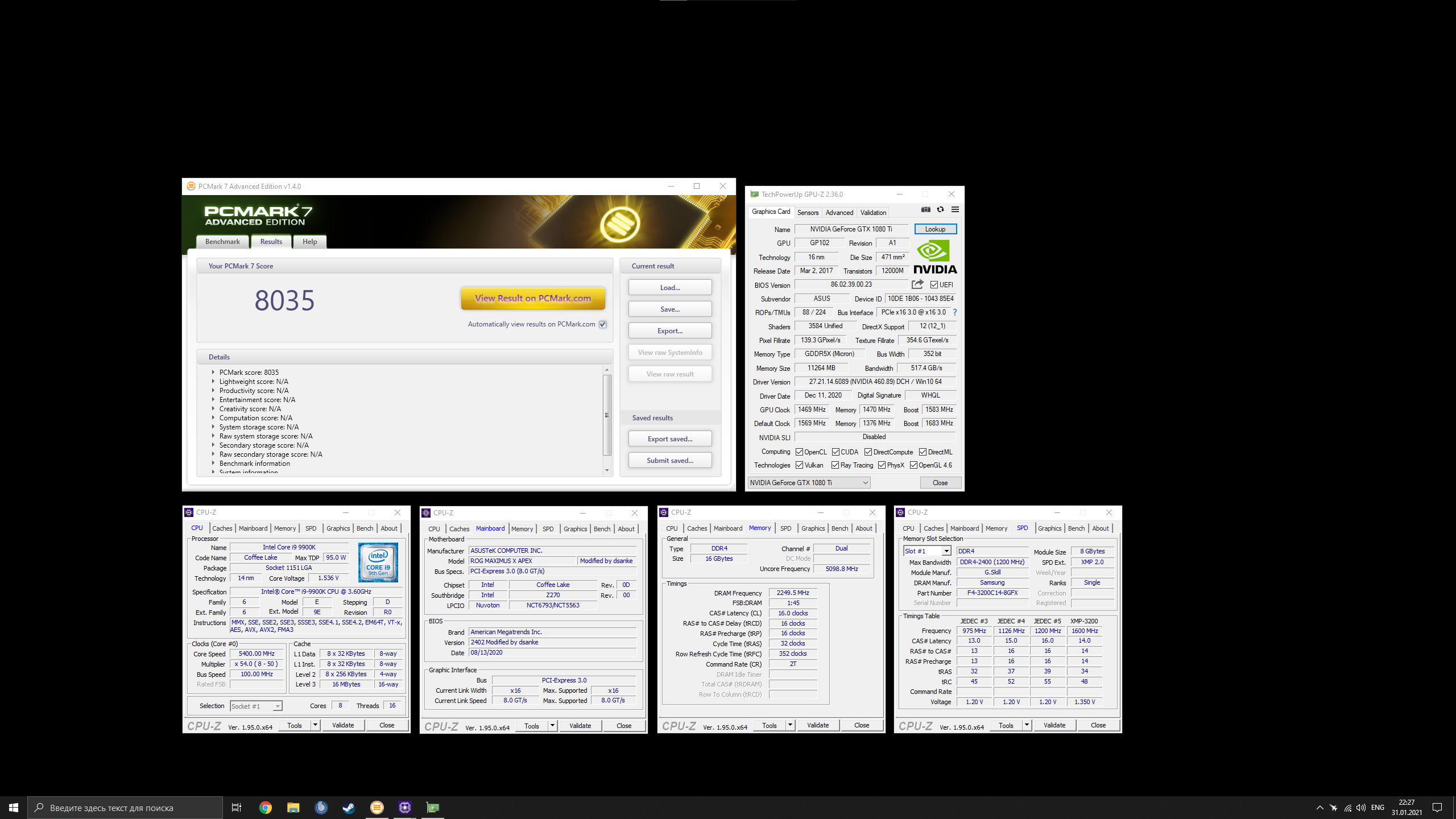1456x819 pixels.
Task: Click the GPU-Z title bar icon
Action: coord(754,194)
